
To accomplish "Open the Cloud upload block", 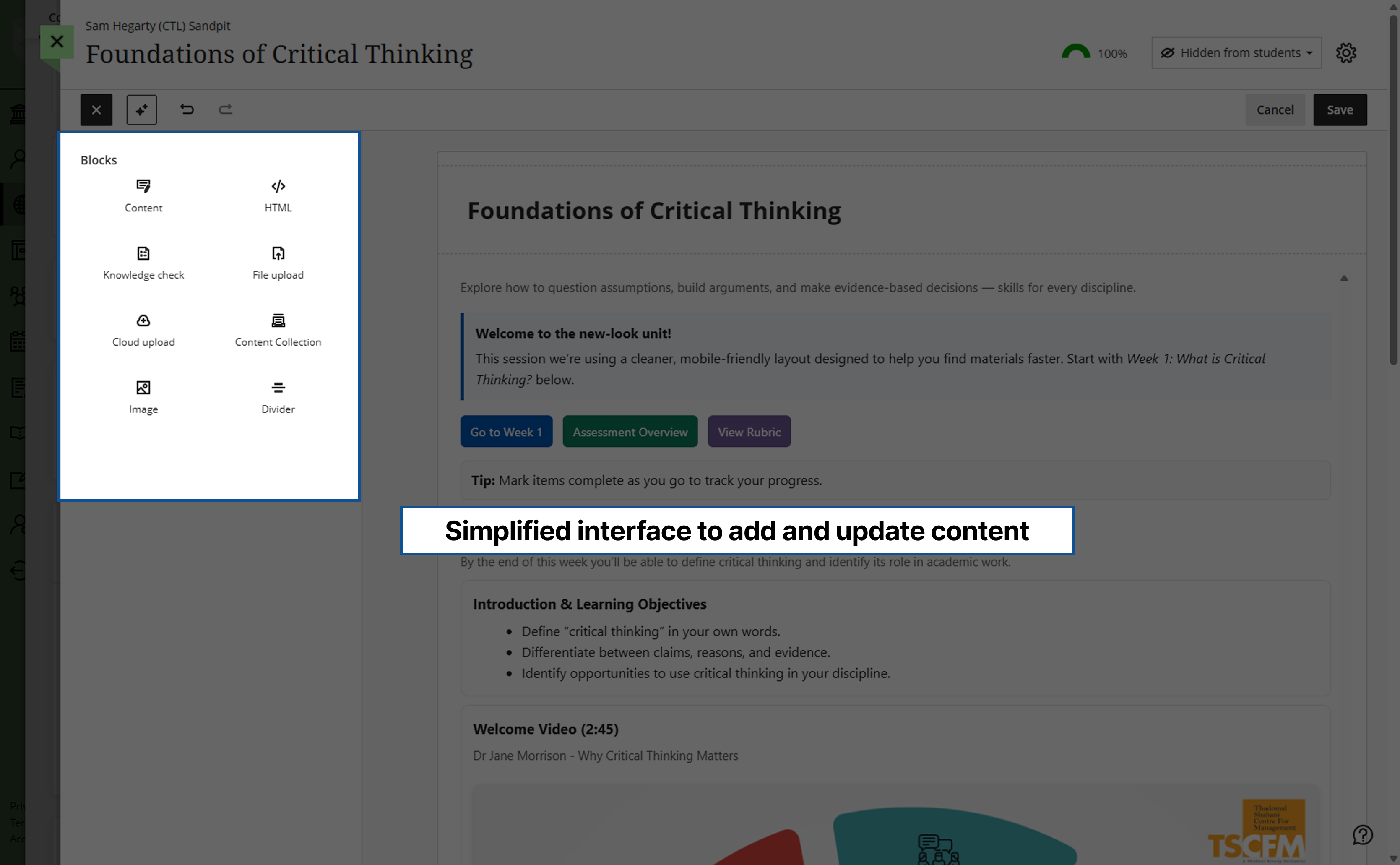I will click(143, 329).
